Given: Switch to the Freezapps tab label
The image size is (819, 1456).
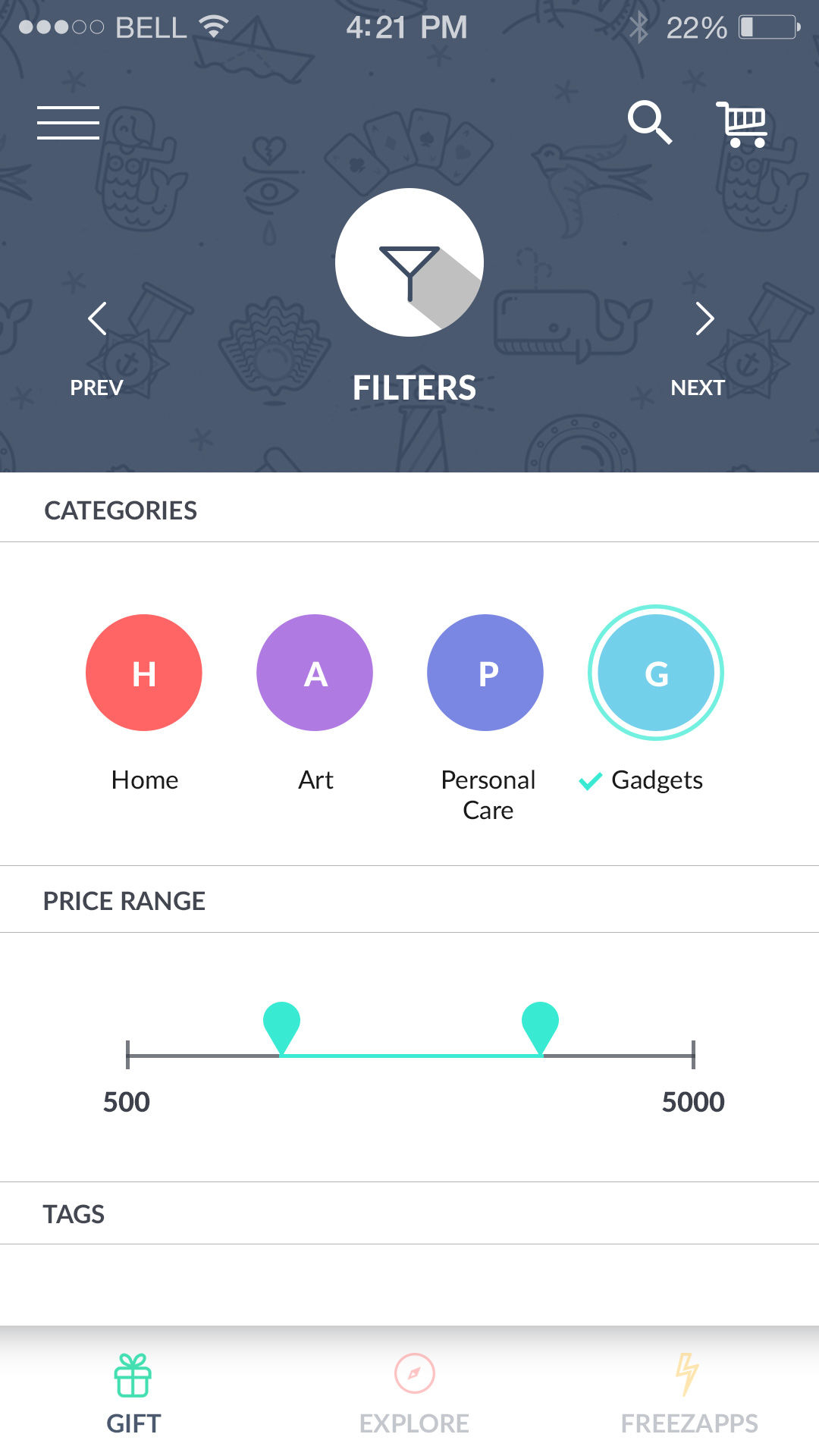Looking at the screenshot, I should (689, 1423).
